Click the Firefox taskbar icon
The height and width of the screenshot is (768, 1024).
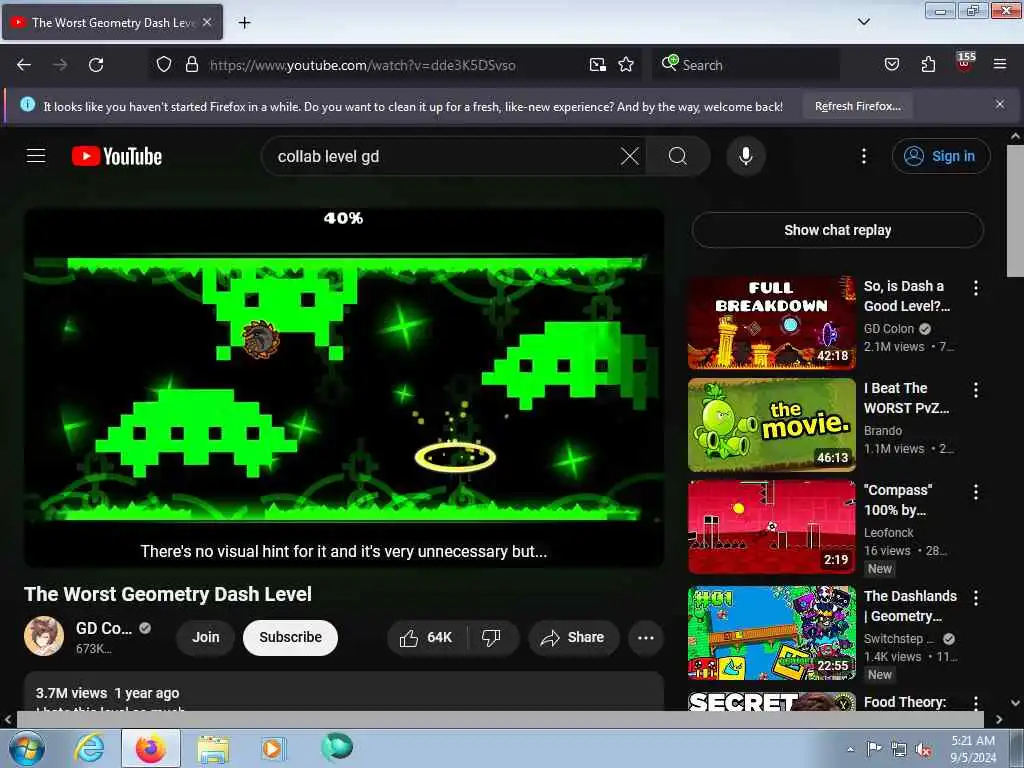point(151,748)
